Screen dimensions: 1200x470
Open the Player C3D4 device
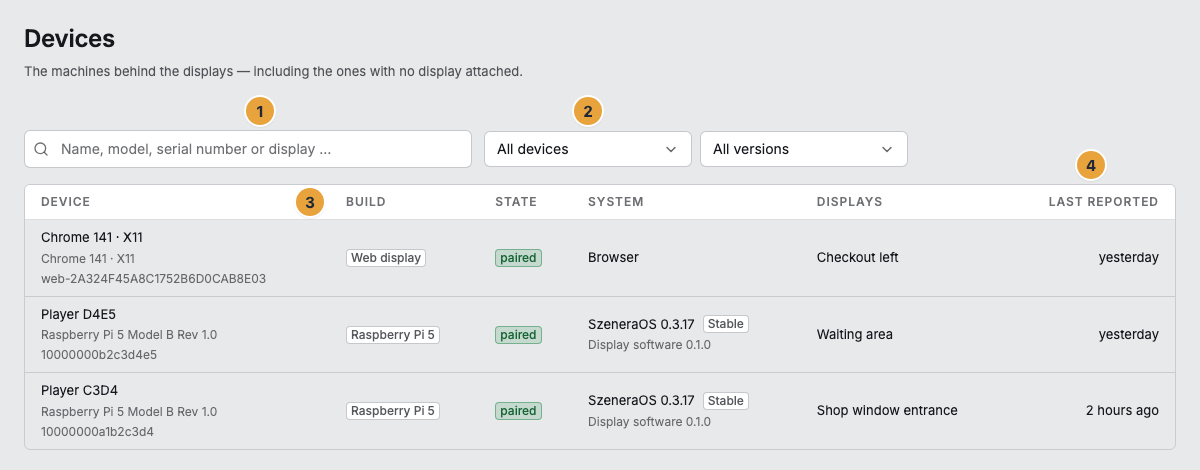(x=79, y=390)
